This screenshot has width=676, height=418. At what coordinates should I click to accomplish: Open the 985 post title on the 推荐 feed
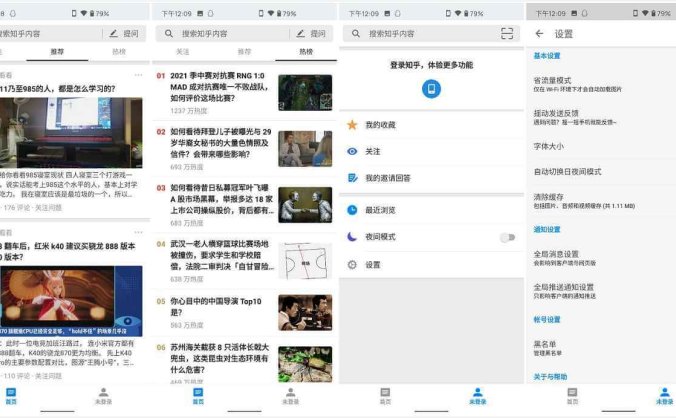58,89
